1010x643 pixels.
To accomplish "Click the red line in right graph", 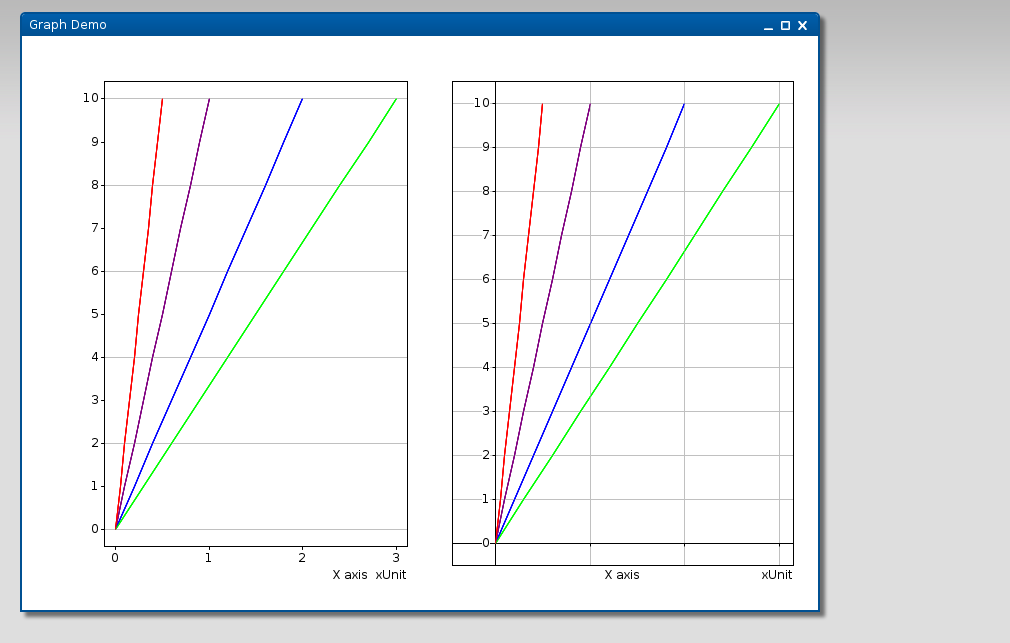I will (519, 323).
